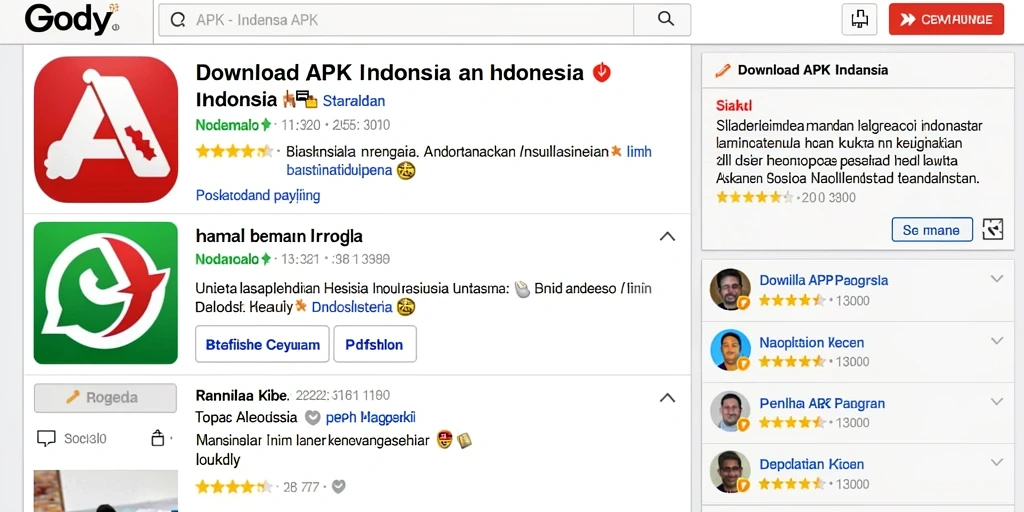The height and width of the screenshot is (512, 1024).
Task: Open the peph Haggerkii link
Action: pos(370,417)
